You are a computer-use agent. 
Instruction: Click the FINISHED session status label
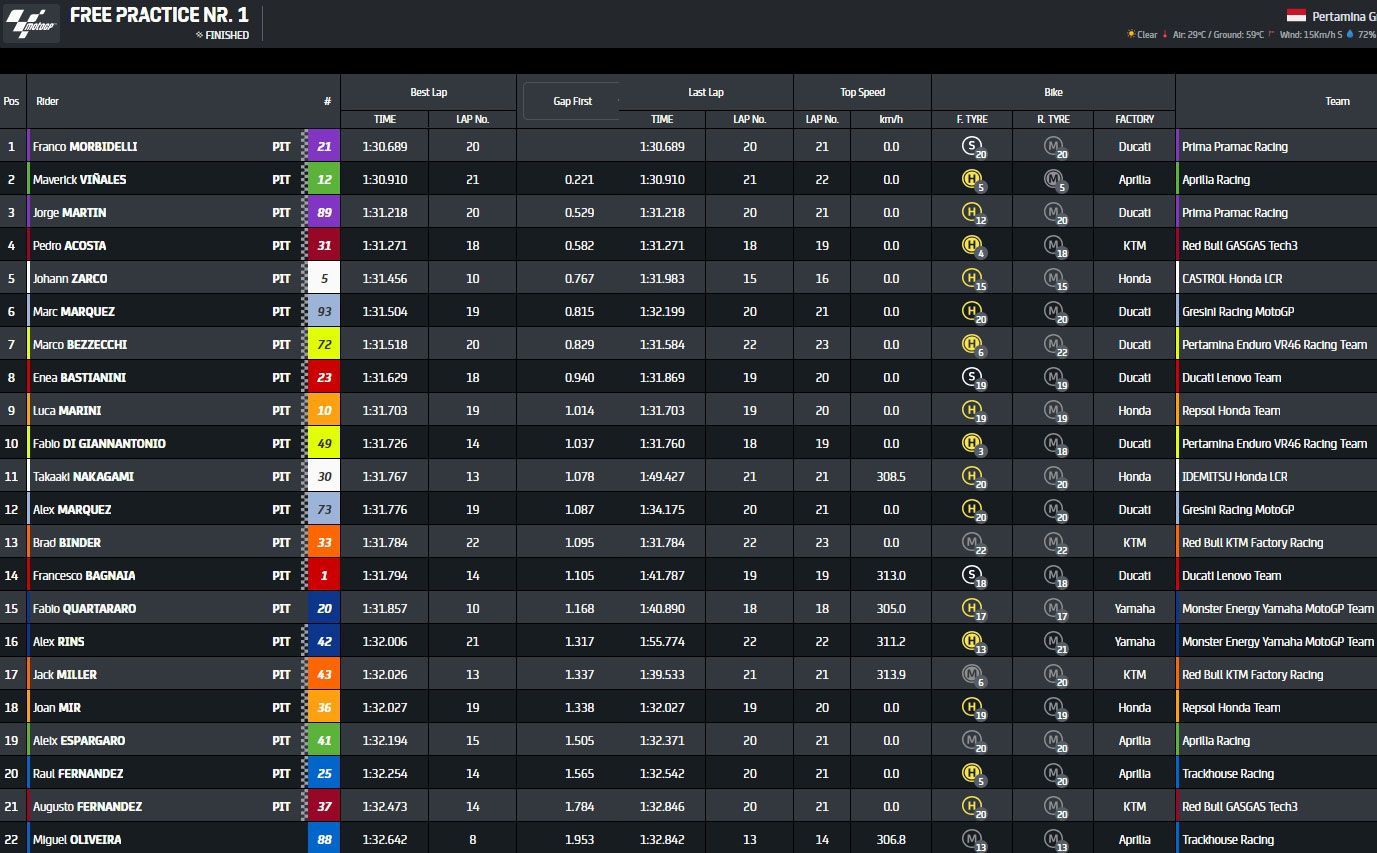coord(227,35)
